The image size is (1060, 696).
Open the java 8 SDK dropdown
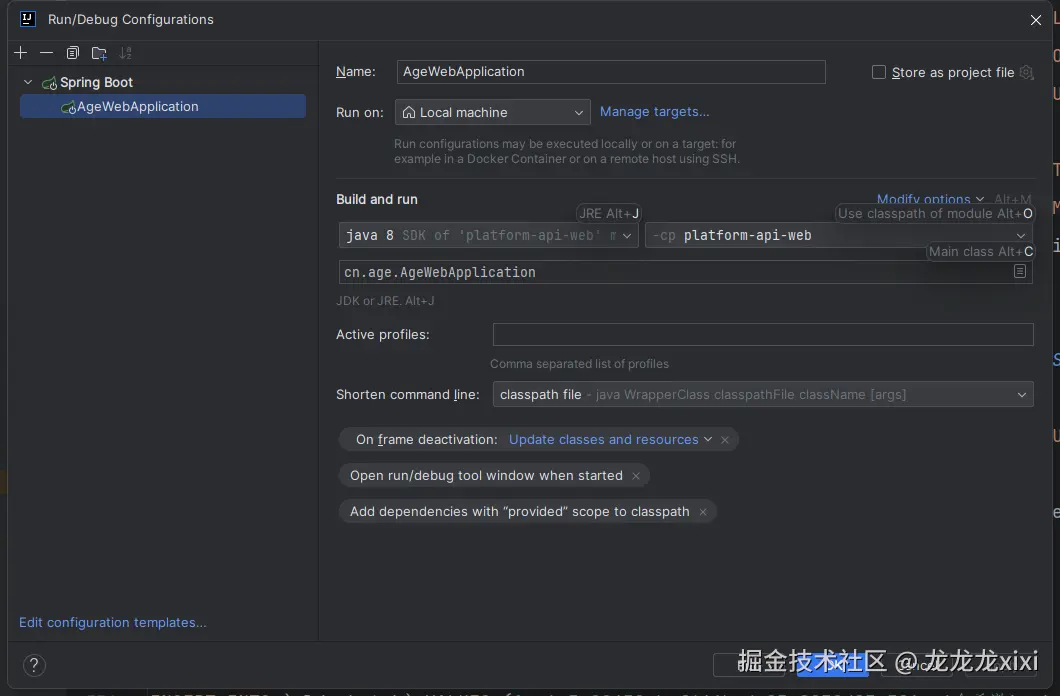pos(488,235)
